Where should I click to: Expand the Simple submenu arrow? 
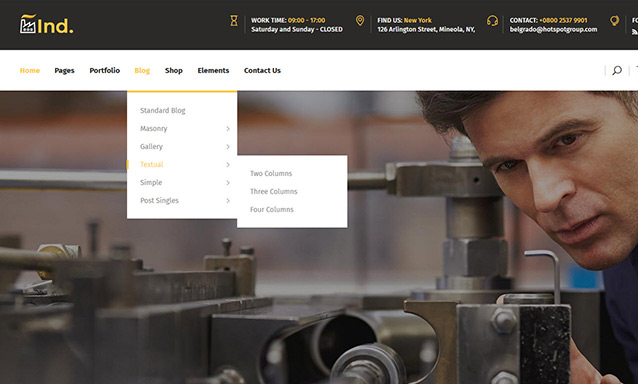(x=228, y=183)
